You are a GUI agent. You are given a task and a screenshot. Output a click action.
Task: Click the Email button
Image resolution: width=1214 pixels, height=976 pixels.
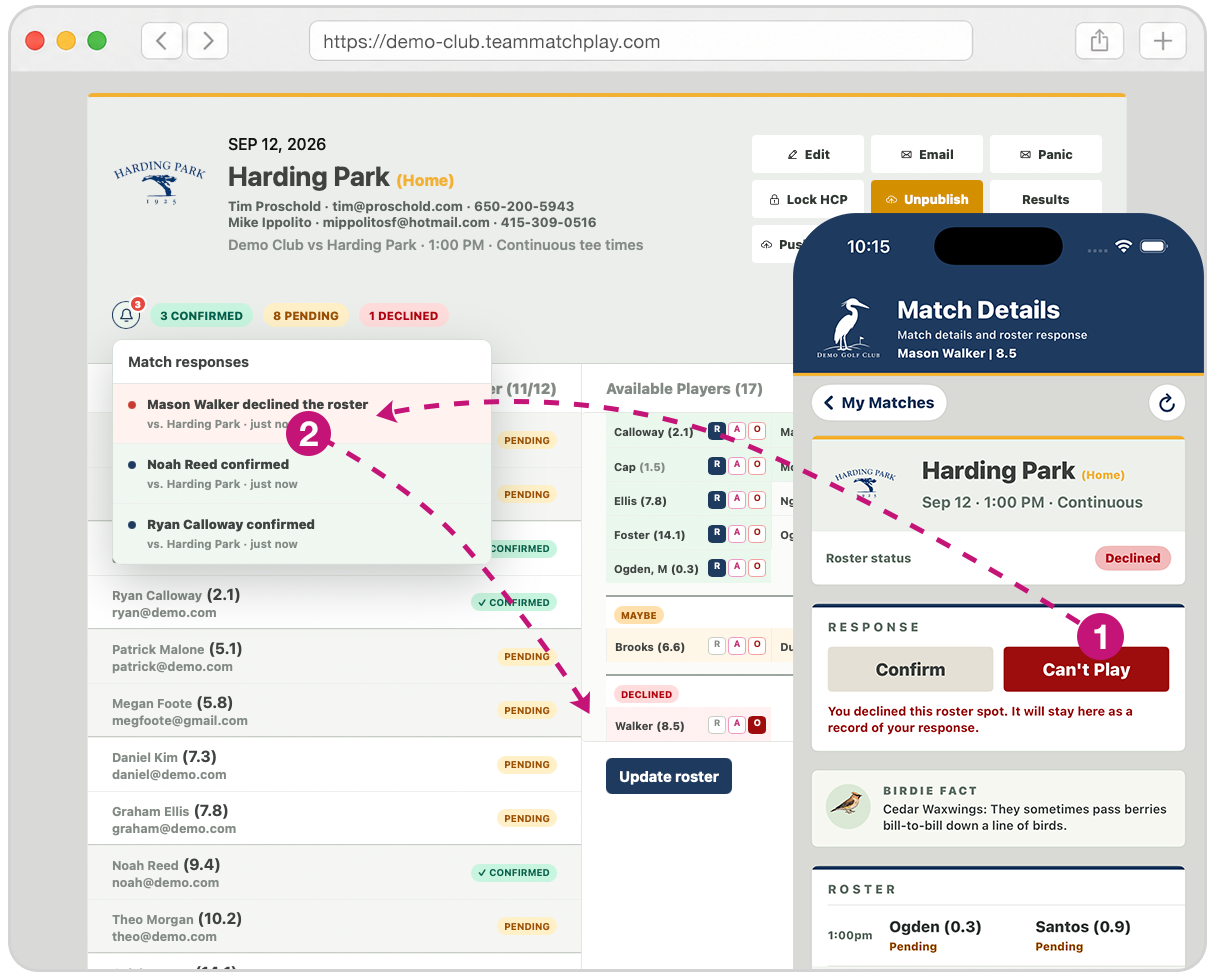pos(927,154)
